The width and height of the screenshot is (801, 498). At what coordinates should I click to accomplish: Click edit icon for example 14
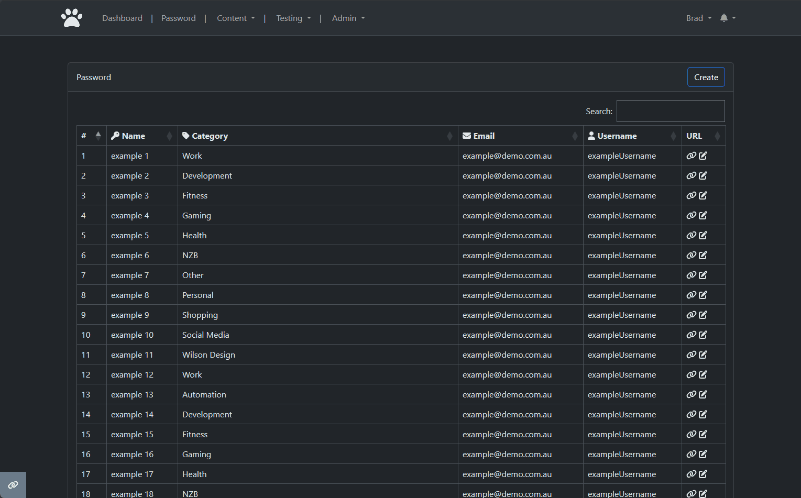point(703,415)
